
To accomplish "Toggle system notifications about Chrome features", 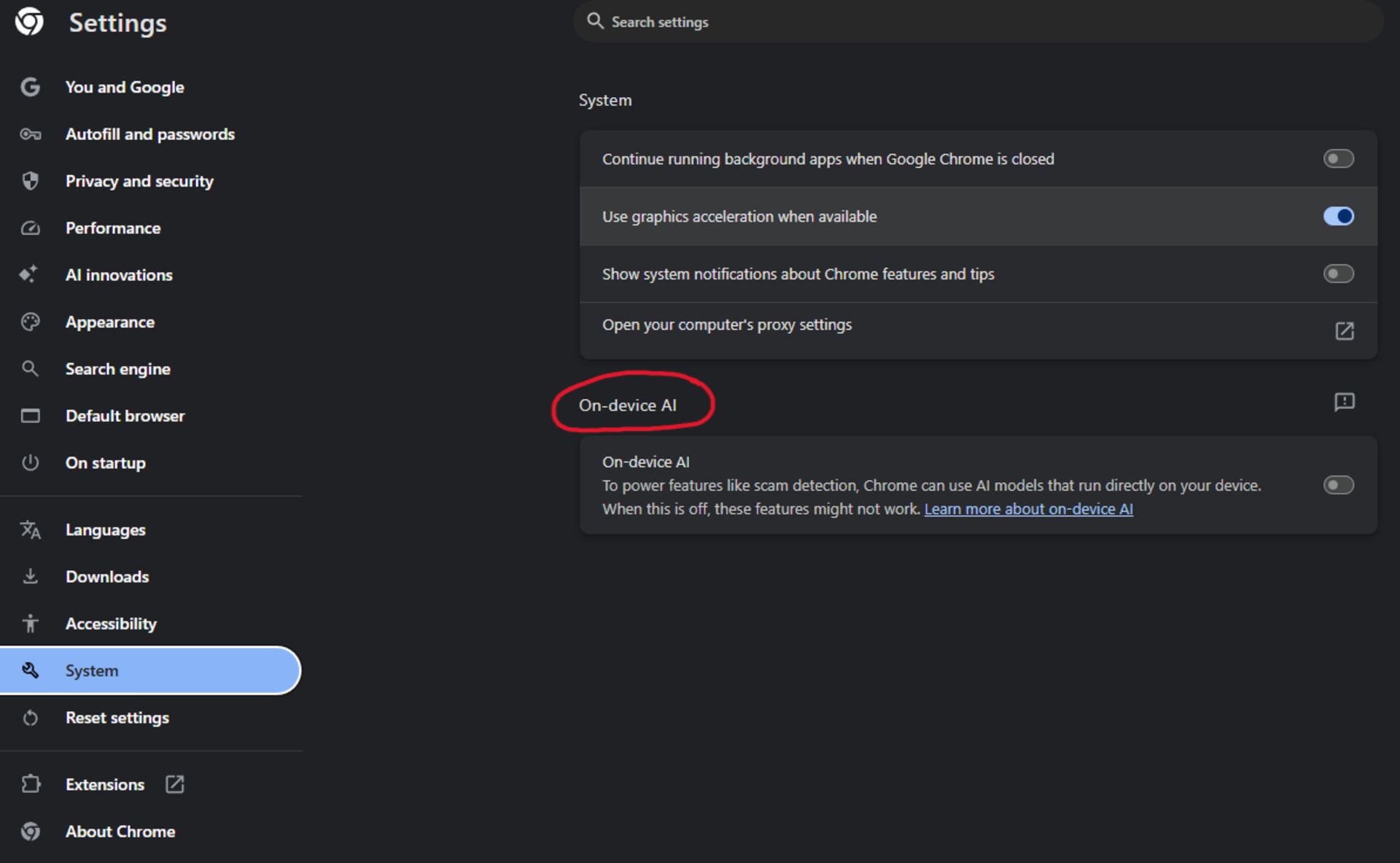I will coord(1339,274).
